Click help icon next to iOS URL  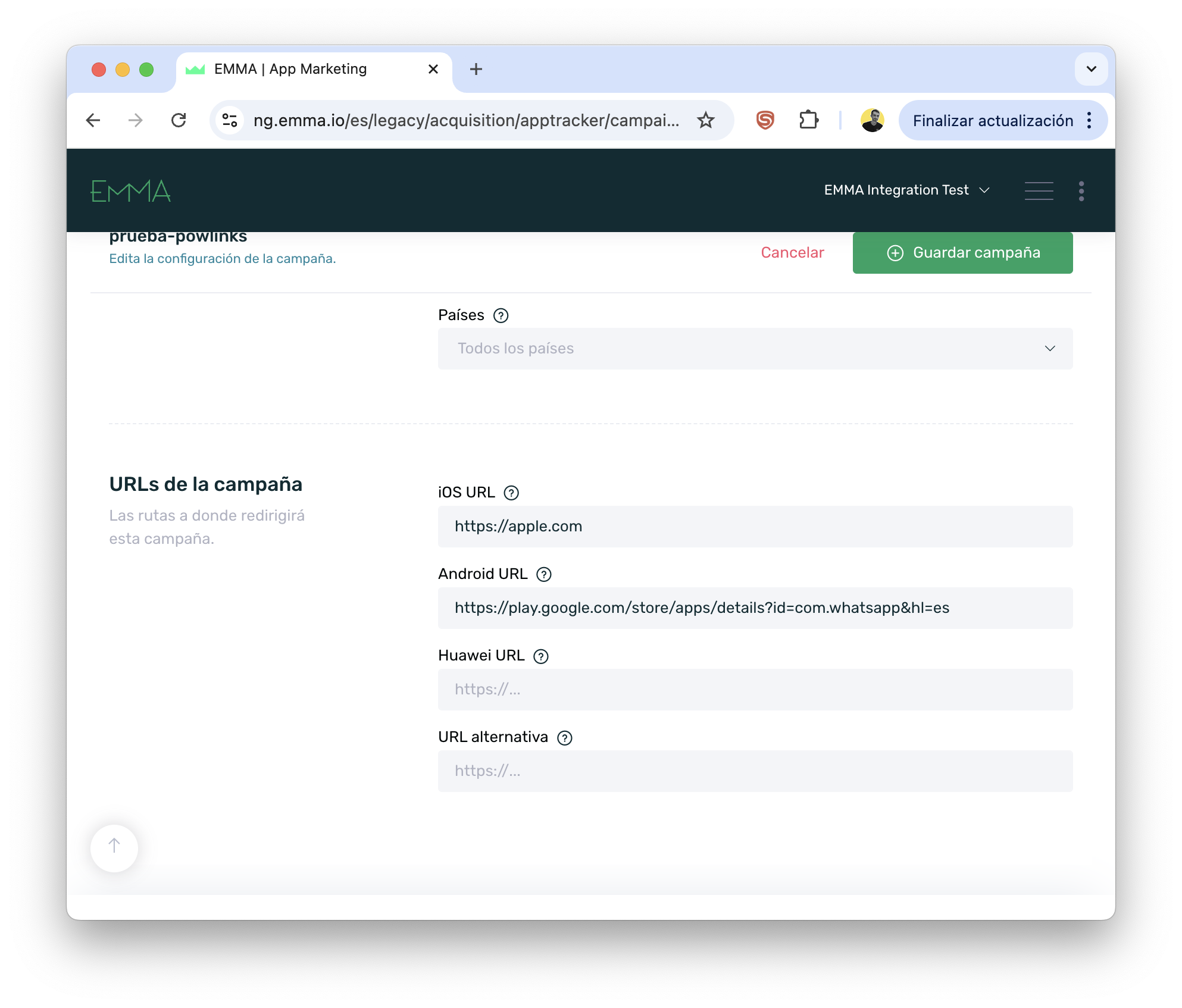pyautogui.click(x=511, y=493)
